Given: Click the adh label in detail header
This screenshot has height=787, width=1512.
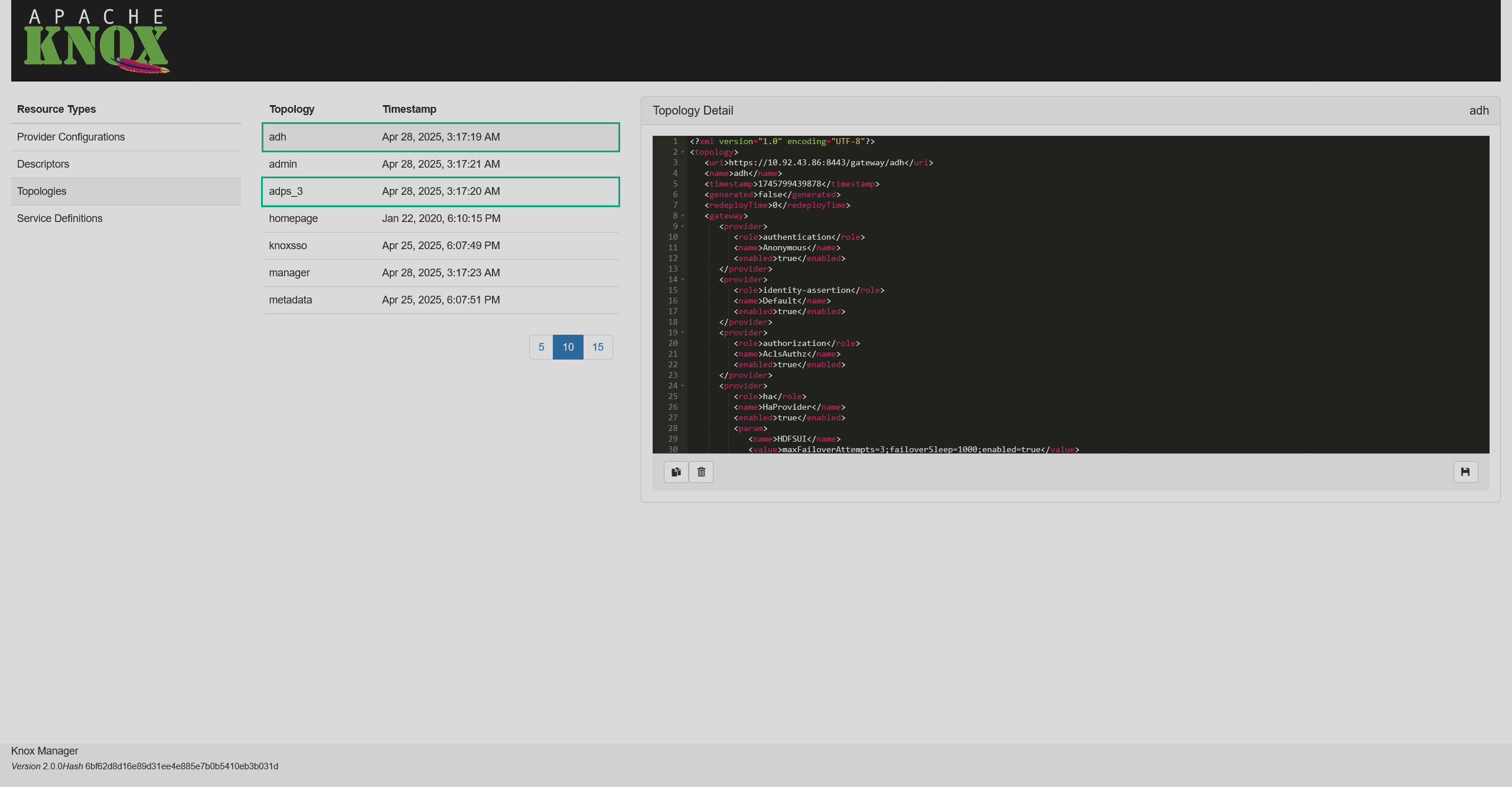Looking at the screenshot, I should point(1479,110).
